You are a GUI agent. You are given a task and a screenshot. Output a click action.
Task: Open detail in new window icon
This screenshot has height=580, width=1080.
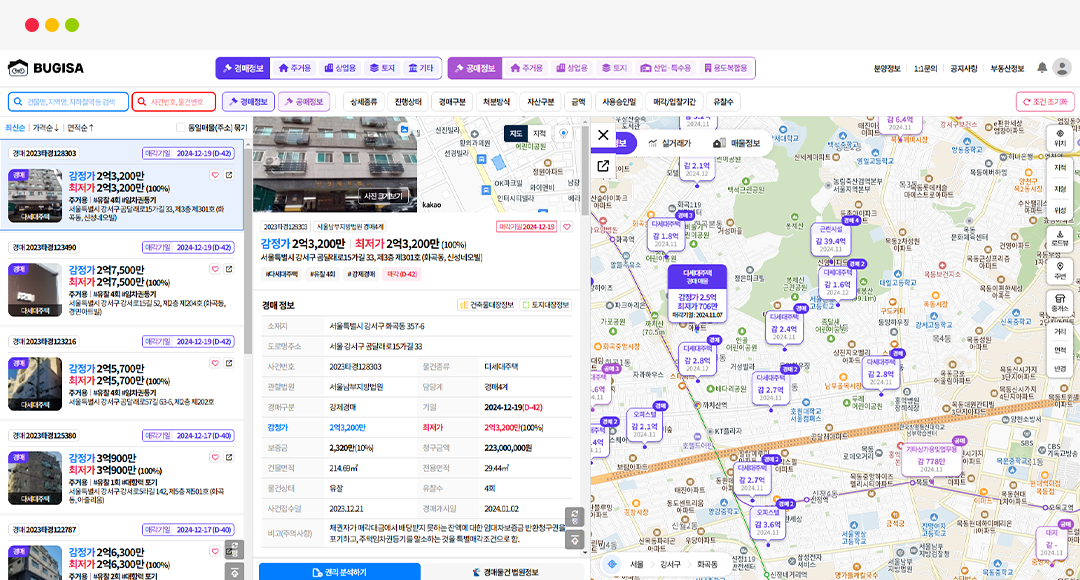[x=603, y=166]
